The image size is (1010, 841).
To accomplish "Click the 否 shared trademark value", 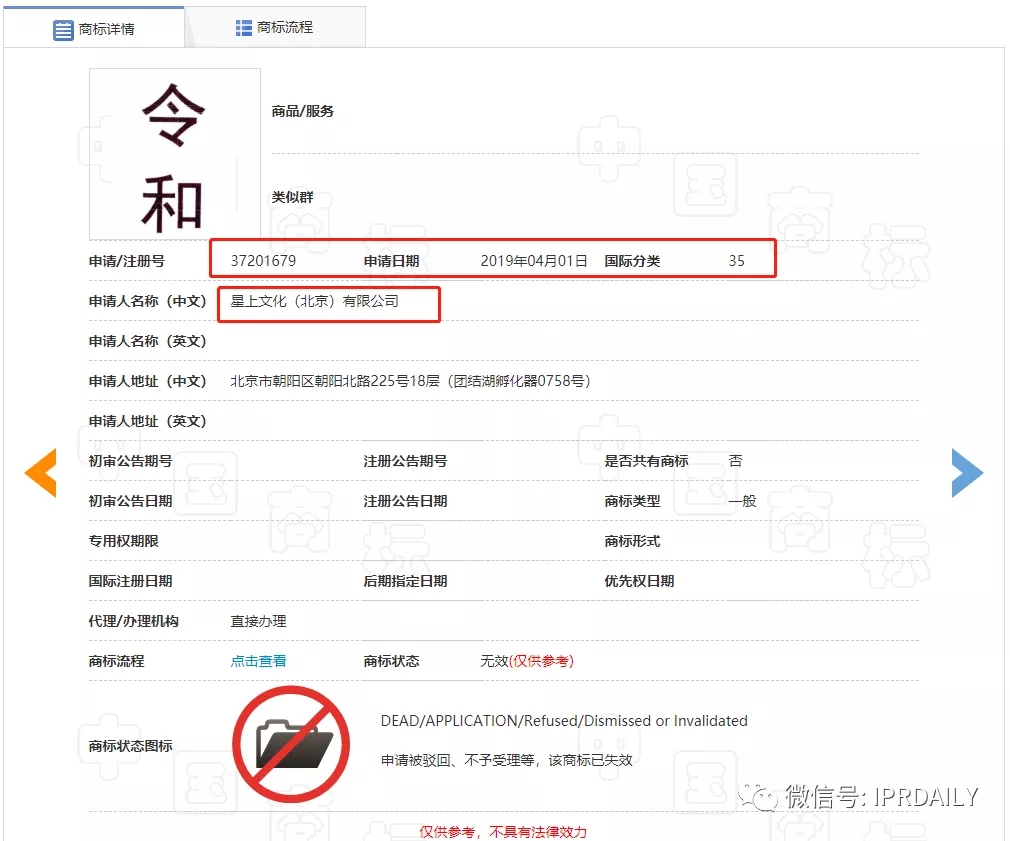I will 735,461.
